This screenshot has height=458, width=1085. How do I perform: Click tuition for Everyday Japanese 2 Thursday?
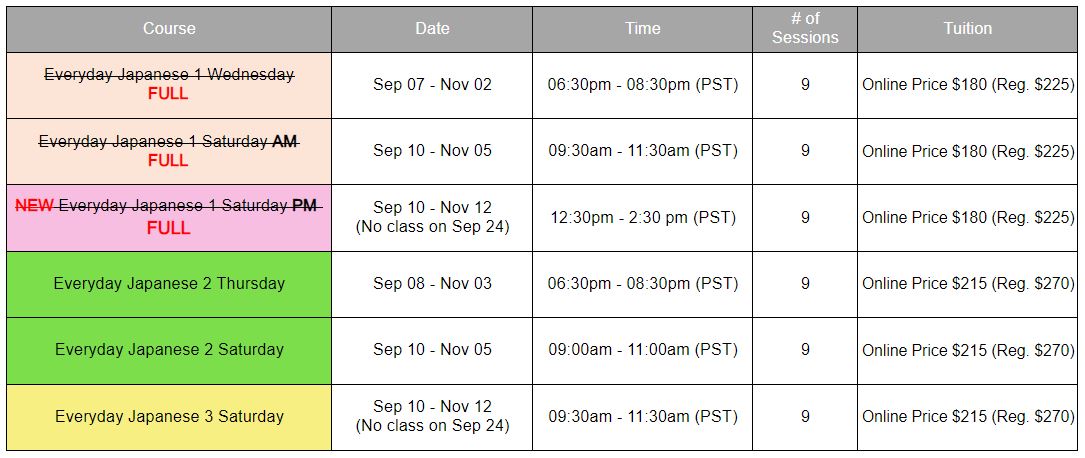pyautogui.click(x=967, y=284)
